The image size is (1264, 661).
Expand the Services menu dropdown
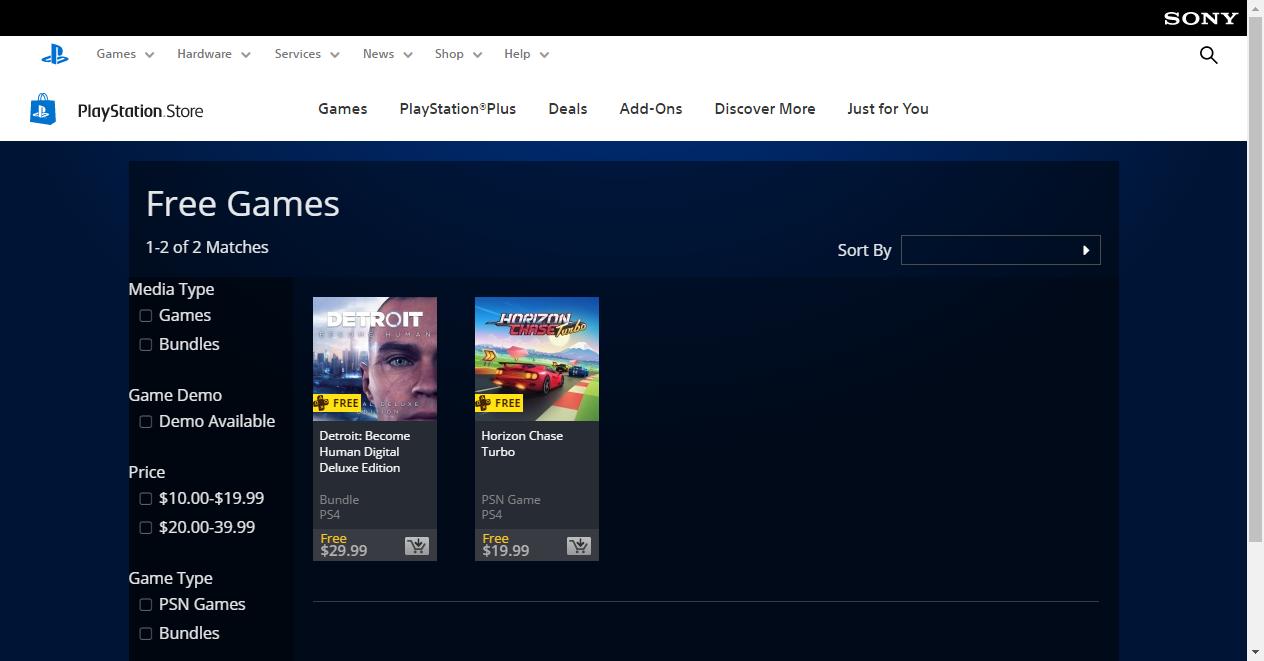[307, 54]
